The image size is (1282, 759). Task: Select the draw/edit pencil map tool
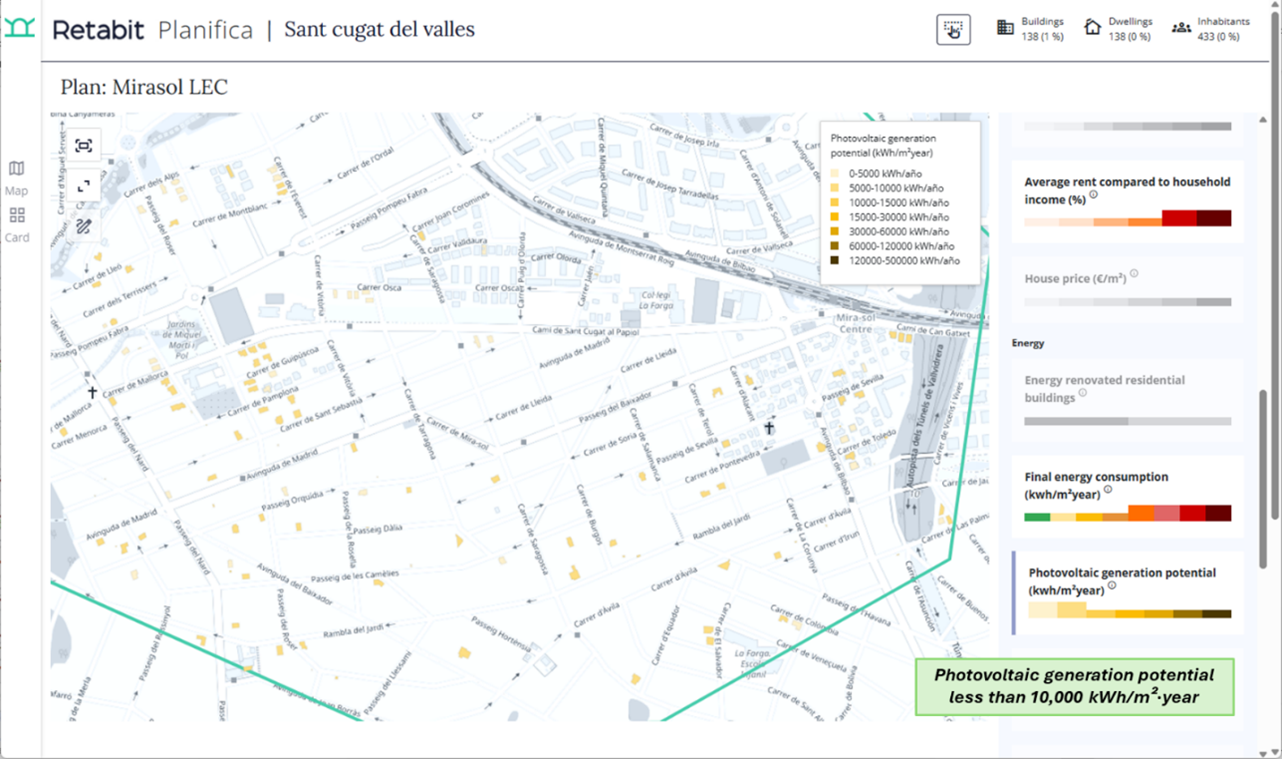(84, 226)
